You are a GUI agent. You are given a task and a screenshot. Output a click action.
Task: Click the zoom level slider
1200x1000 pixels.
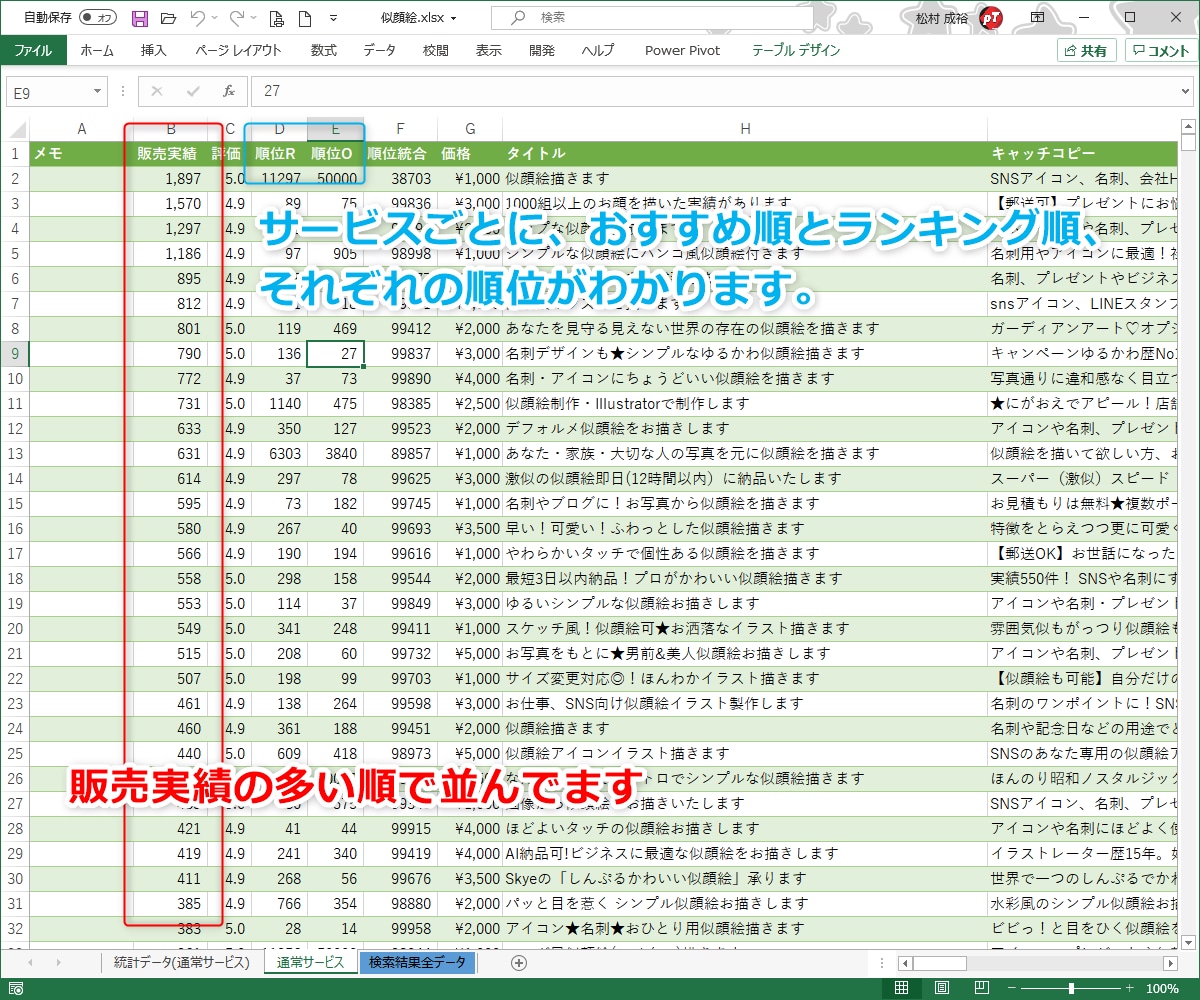[1071, 988]
